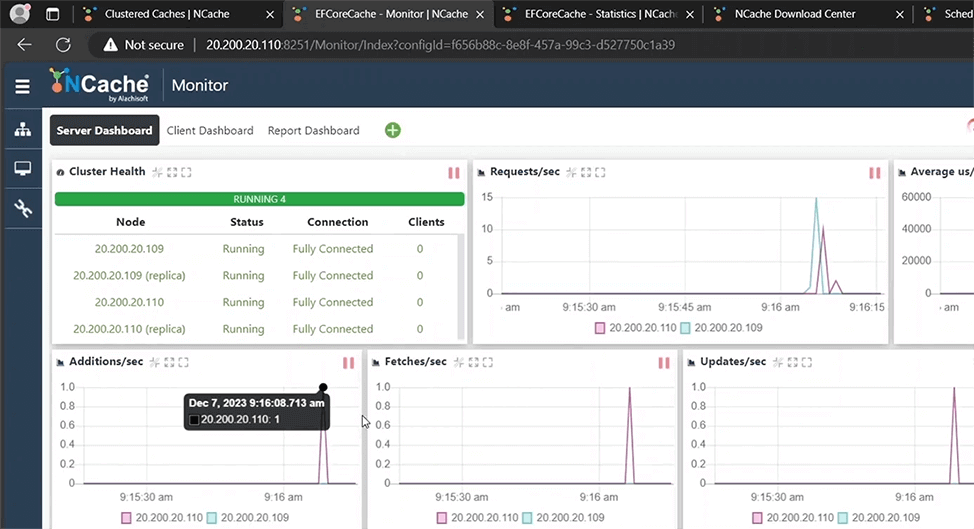Screen dimensions: 974x529
Task: Click the expand-arrows icon beside Additions/sec
Action: [x=169, y=362]
